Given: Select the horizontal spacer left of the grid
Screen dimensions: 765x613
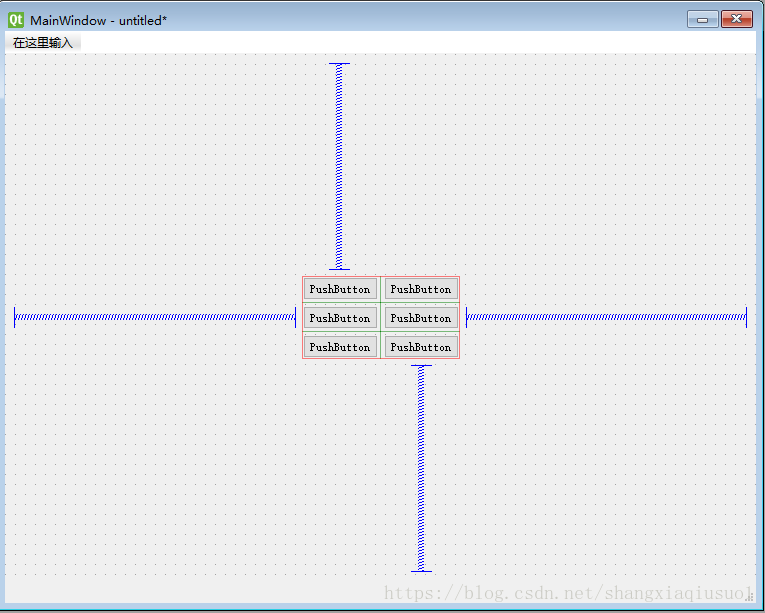Looking at the screenshot, I should (x=155, y=317).
